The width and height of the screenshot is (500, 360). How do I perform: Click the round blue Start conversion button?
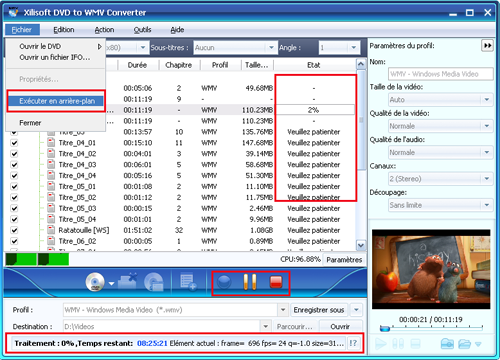pos(224,282)
